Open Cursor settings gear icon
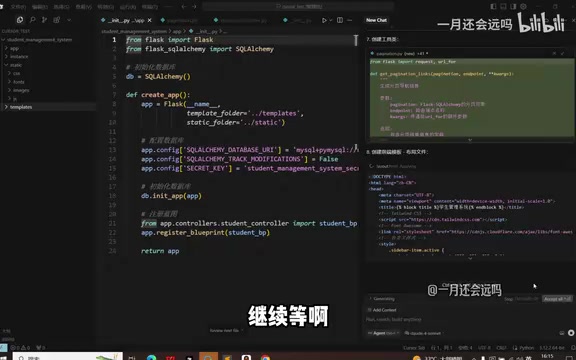 (523, 6)
